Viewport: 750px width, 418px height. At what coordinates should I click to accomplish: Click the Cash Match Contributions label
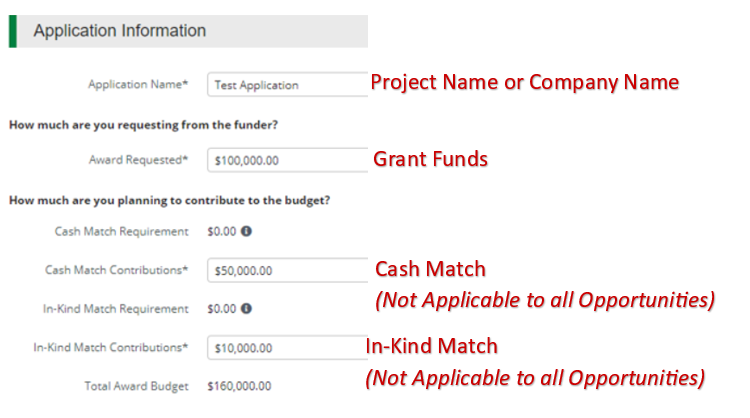(x=116, y=270)
